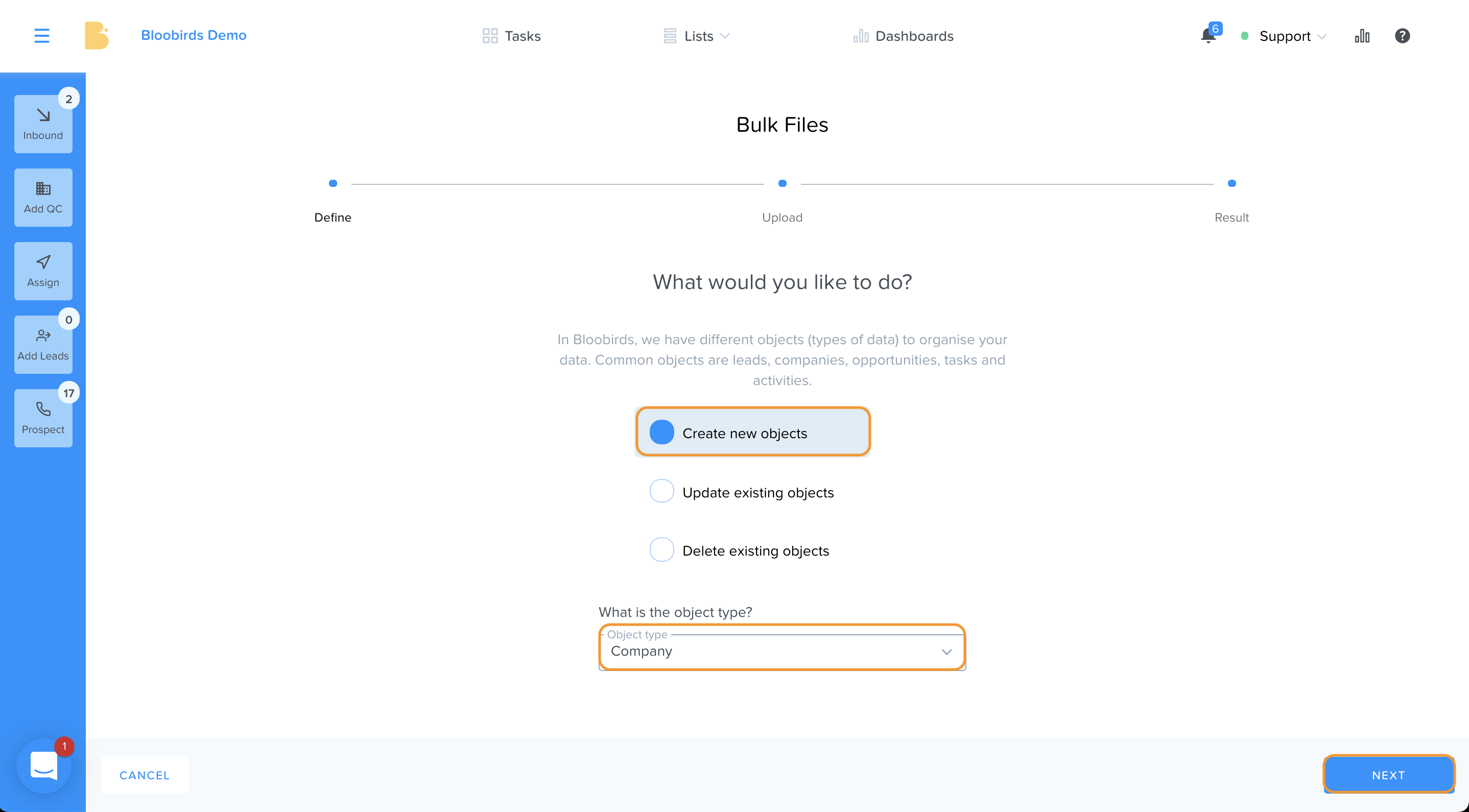Expand the Lists menu dropdown
Image resolution: width=1469 pixels, height=812 pixels.
click(696, 36)
